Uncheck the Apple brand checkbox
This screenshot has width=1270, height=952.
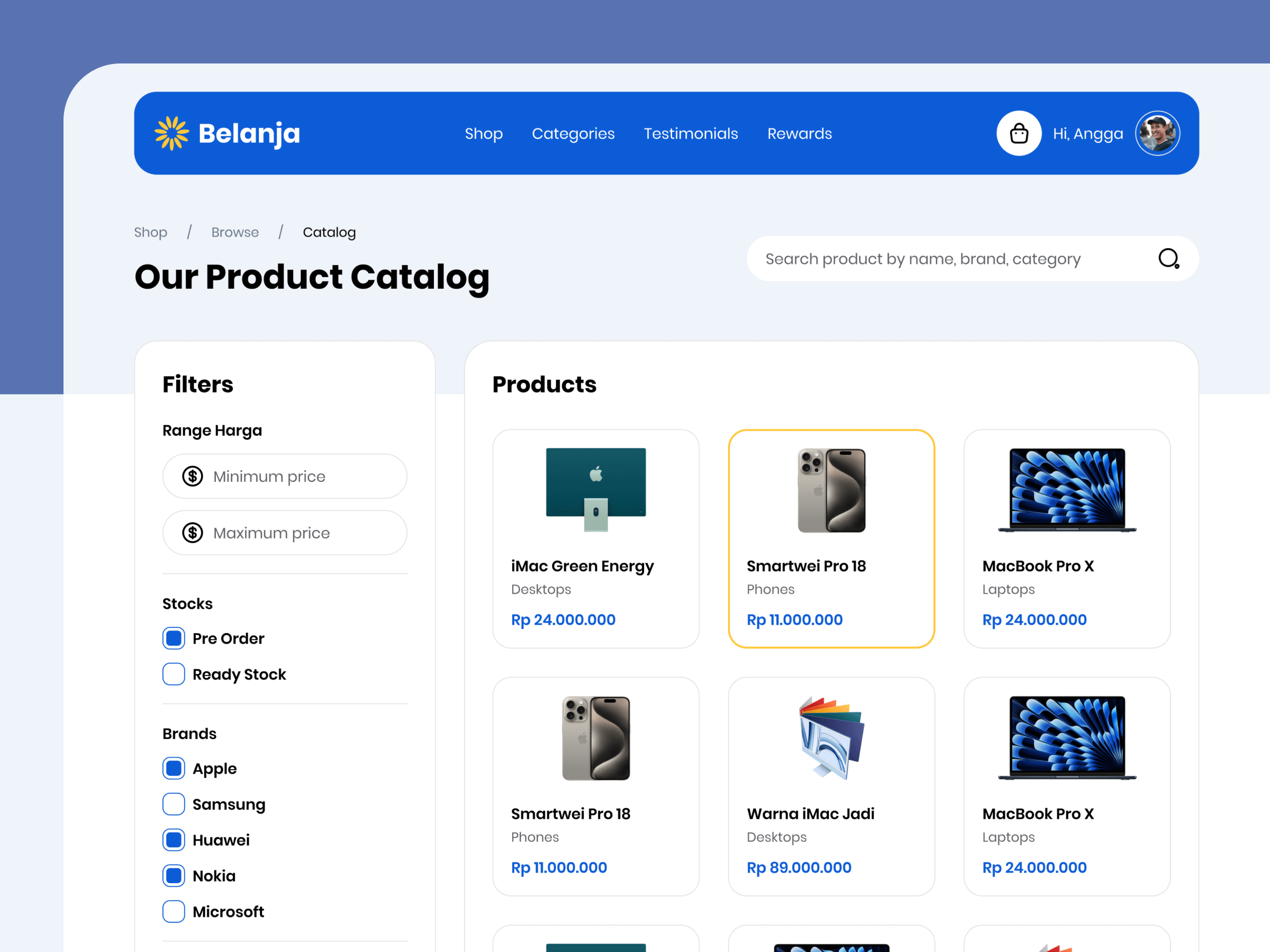pos(174,768)
